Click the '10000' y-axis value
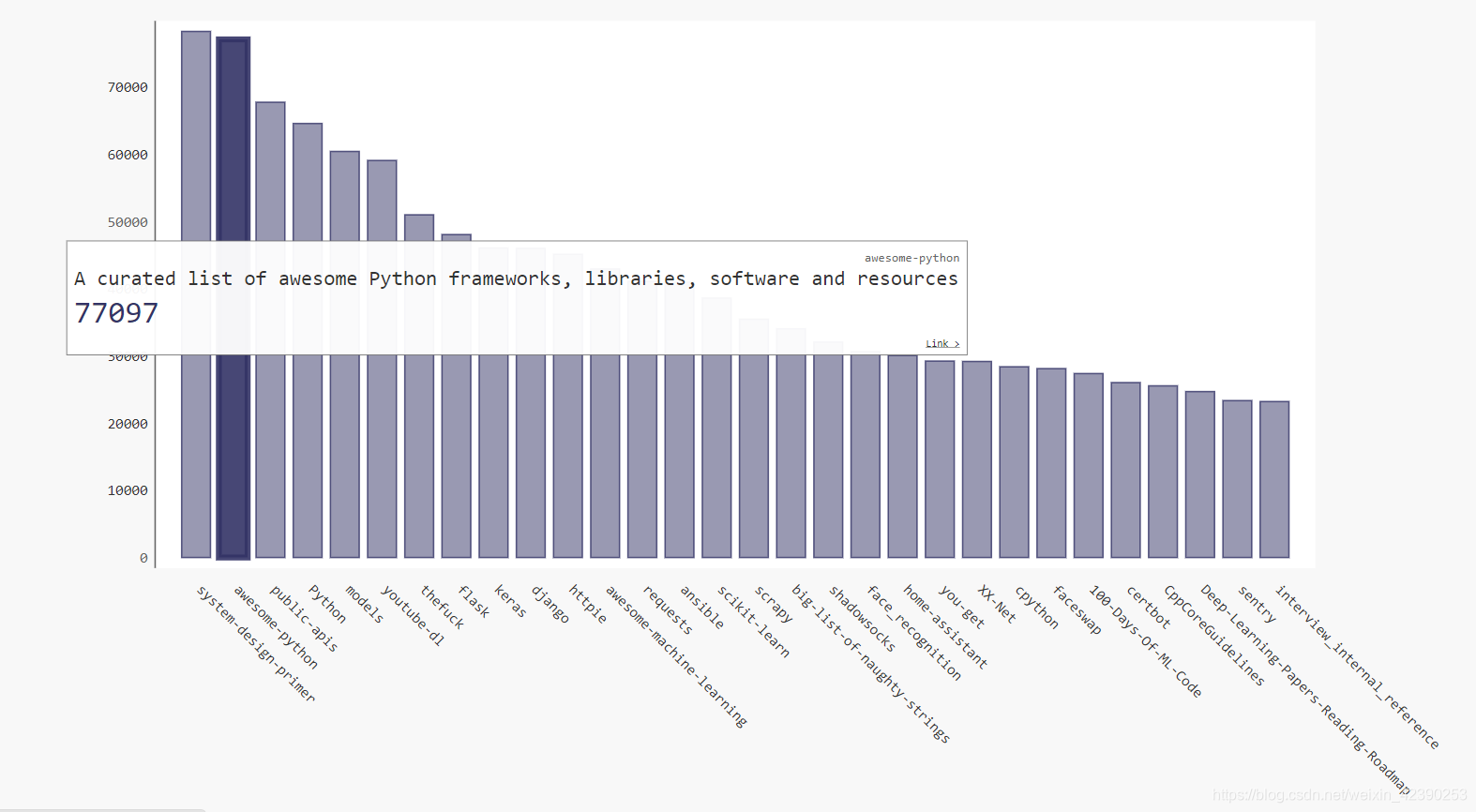 [x=128, y=490]
